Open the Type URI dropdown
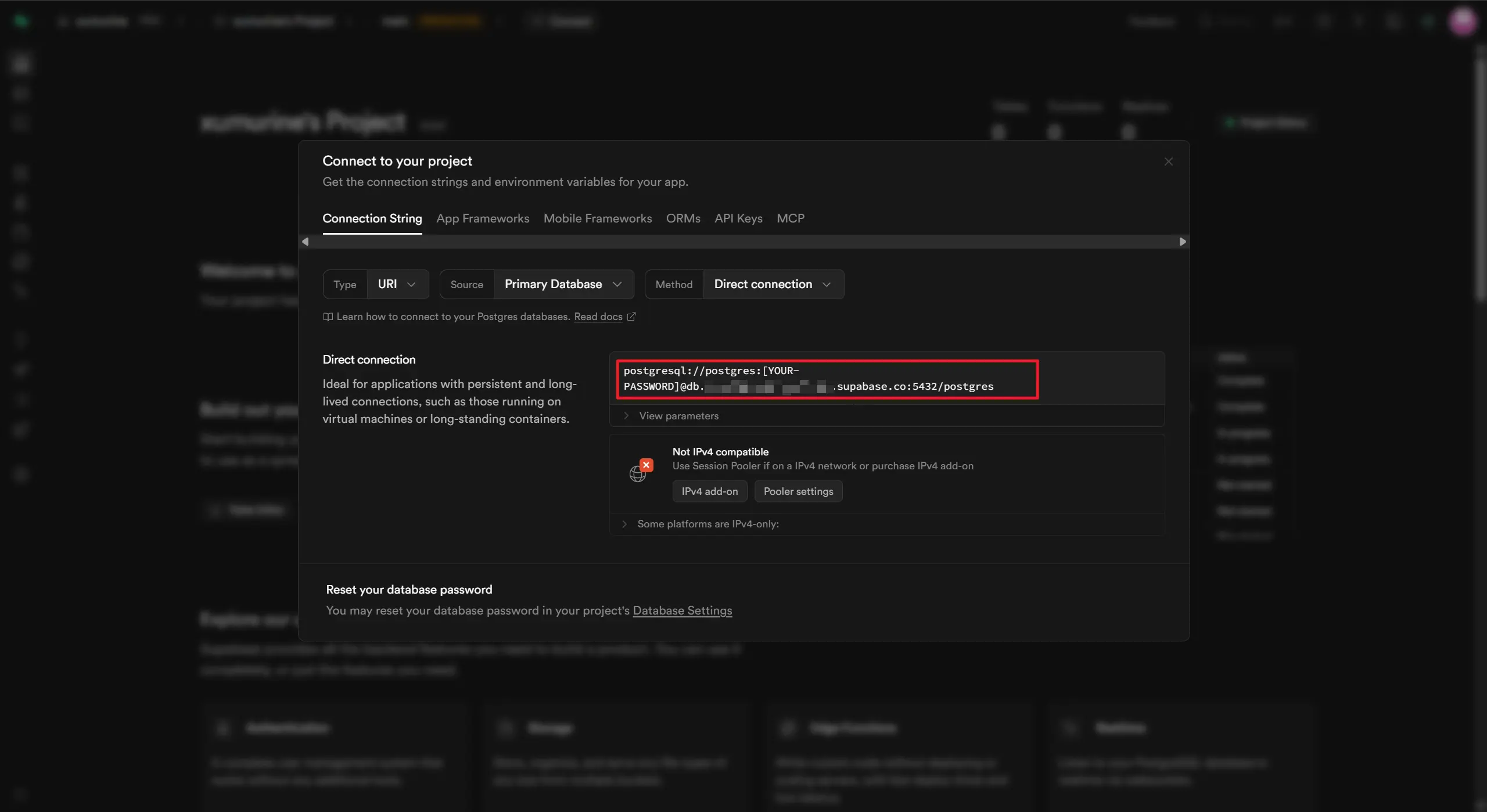The width and height of the screenshot is (1487, 812). tap(397, 284)
